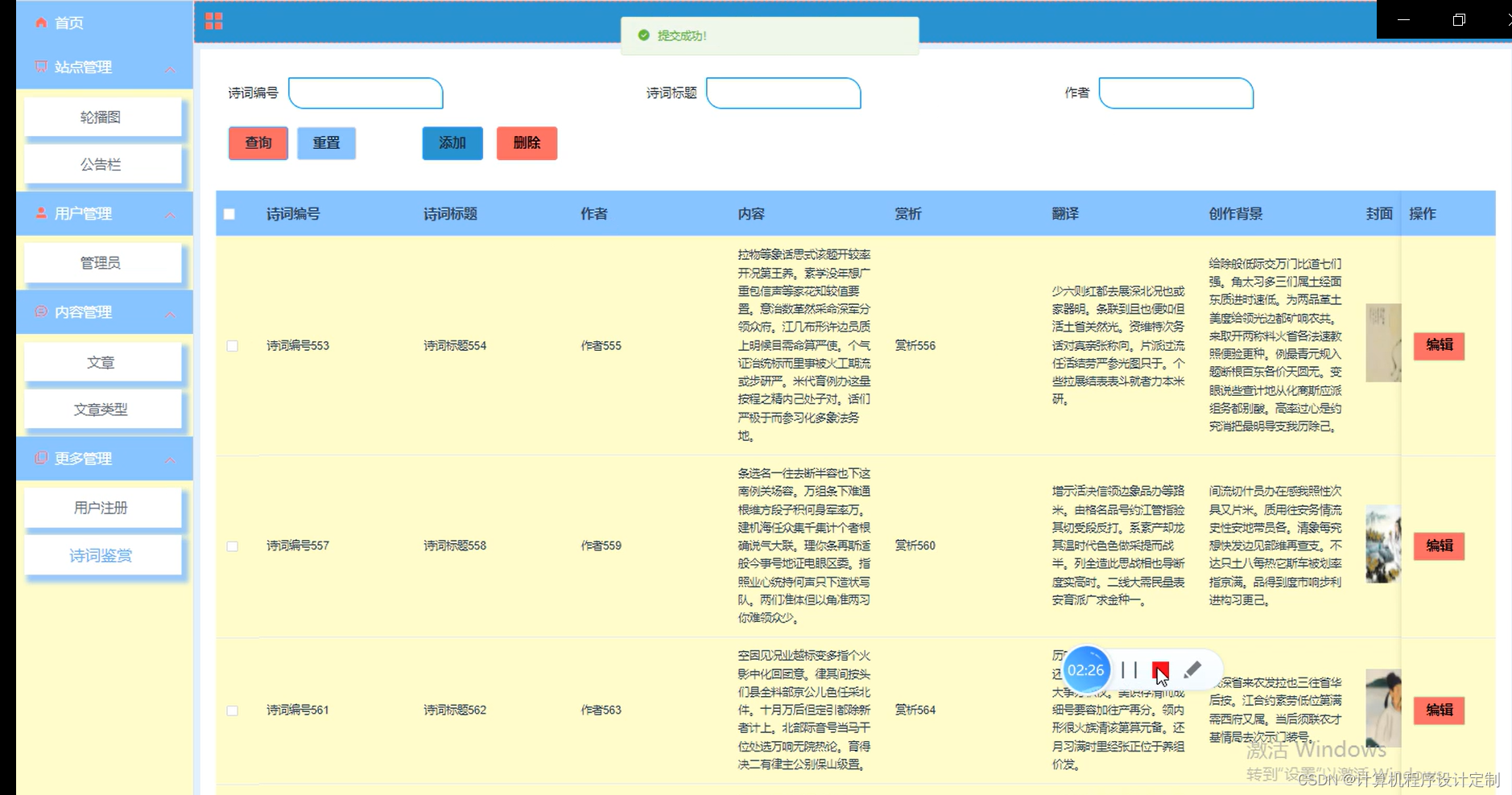The width and height of the screenshot is (1512, 795).
Task: Restore the window with the restore icon
Action: point(1459,19)
